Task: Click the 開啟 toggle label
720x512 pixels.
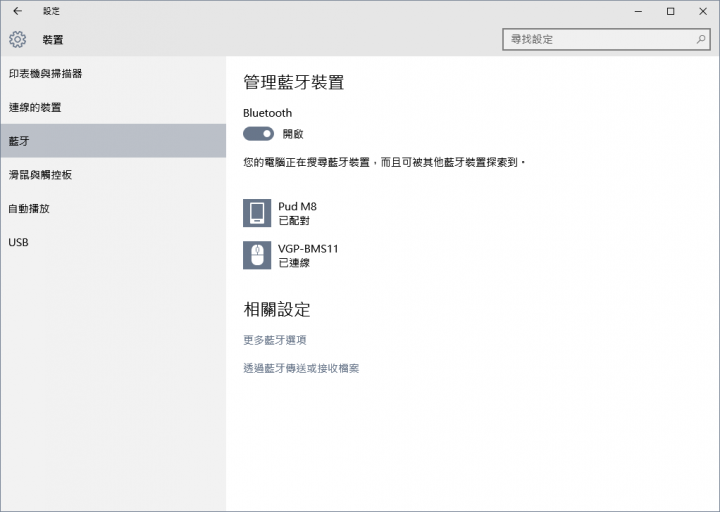Action: (x=293, y=134)
